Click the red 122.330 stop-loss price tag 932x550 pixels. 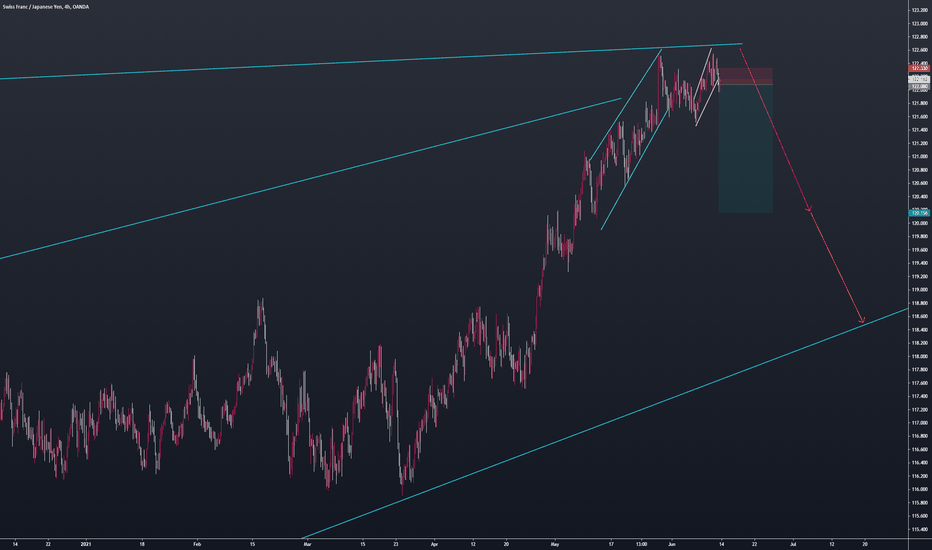(920, 68)
